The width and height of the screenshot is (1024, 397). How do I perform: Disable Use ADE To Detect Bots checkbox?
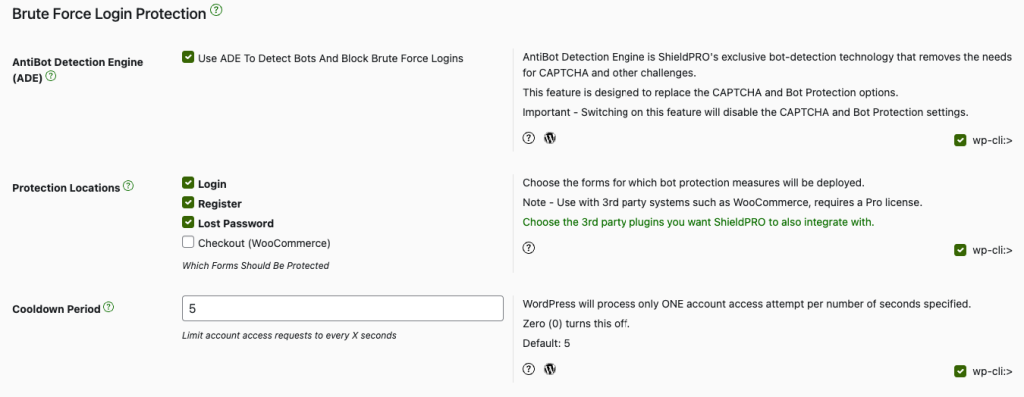(x=188, y=57)
